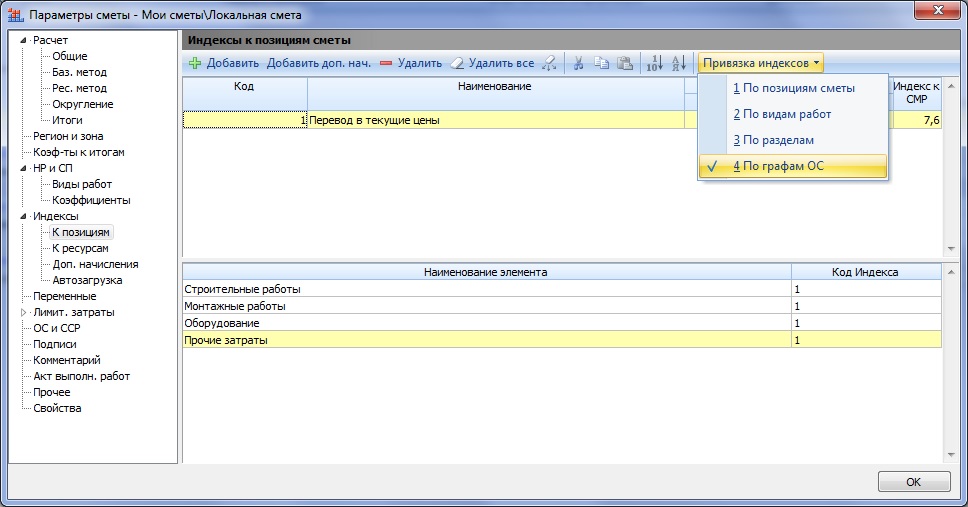Expand the Лимит. затраты tree node

pos(24,313)
